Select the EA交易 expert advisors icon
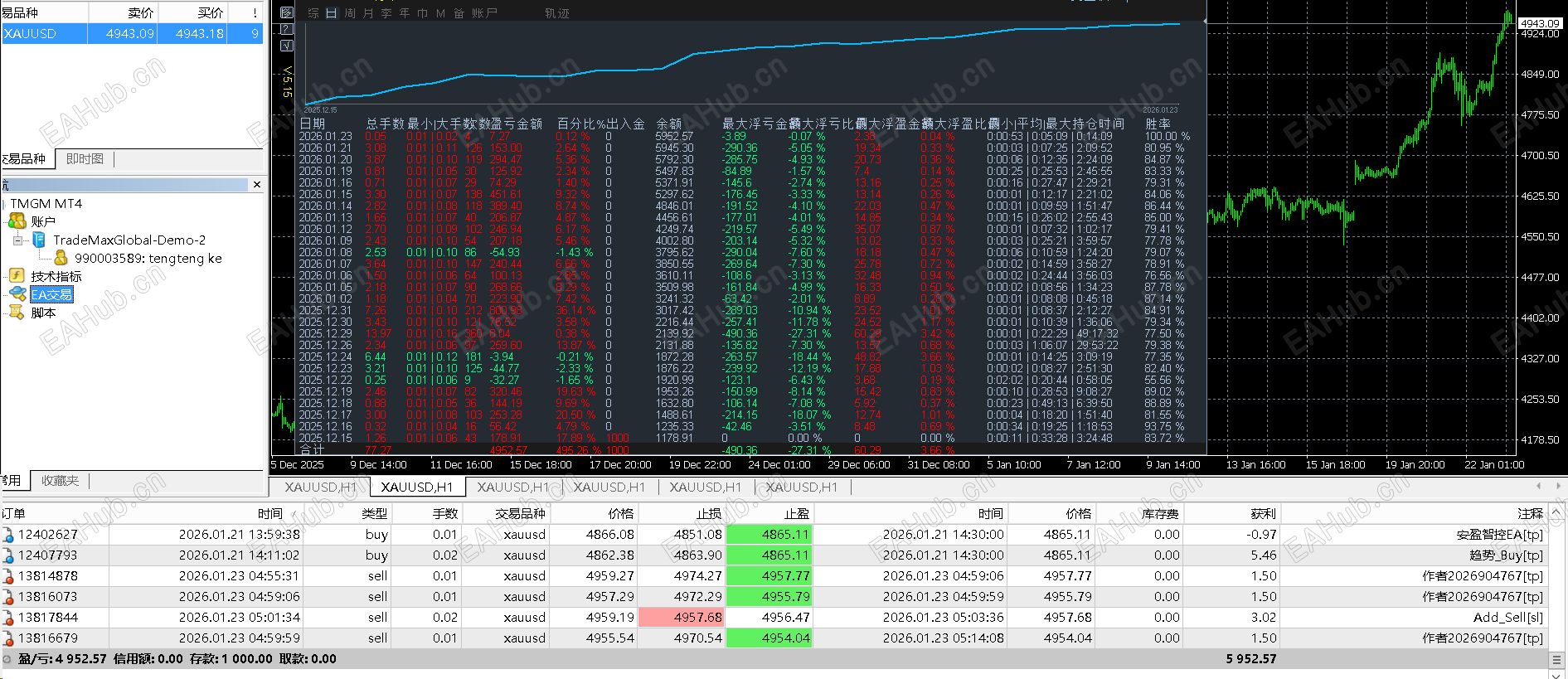1568x679 pixels. click(x=17, y=294)
